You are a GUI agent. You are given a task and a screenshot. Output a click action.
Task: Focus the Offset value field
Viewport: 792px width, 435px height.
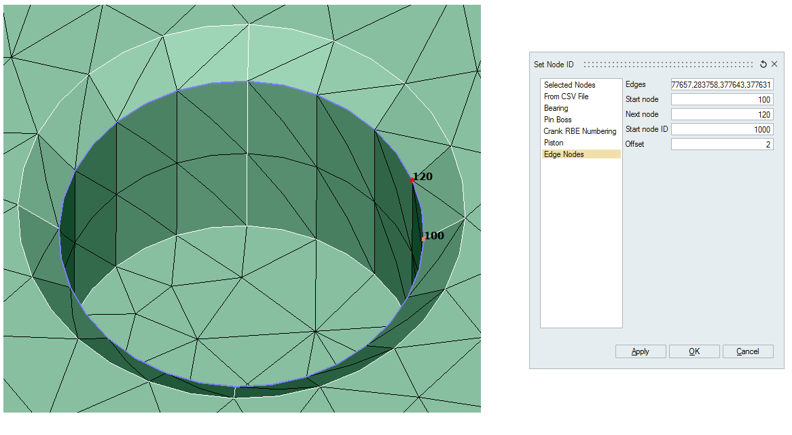tap(721, 145)
